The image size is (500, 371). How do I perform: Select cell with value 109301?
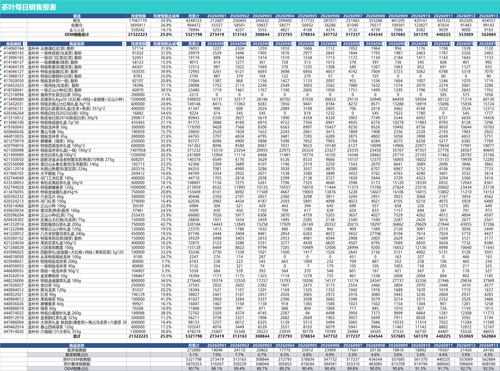coord(398,25)
